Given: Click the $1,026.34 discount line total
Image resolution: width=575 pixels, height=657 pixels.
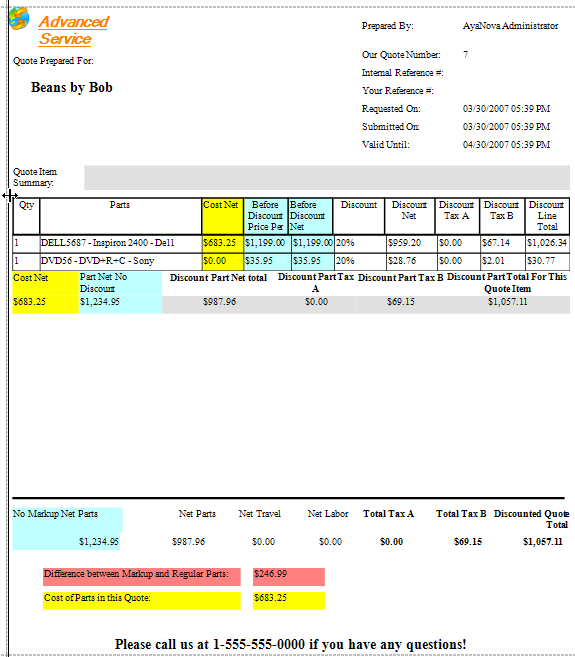Looking at the screenshot, I should [x=547, y=243].
